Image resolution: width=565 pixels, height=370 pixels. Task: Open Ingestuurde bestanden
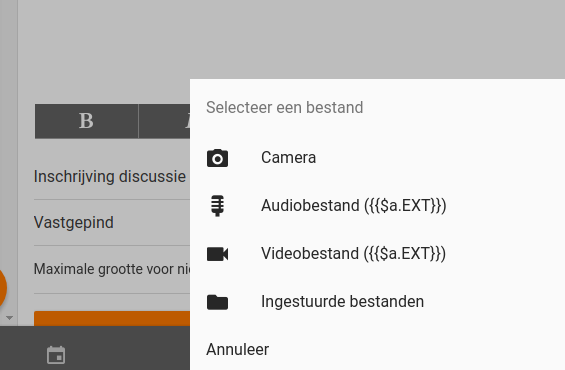coord(342,302)
